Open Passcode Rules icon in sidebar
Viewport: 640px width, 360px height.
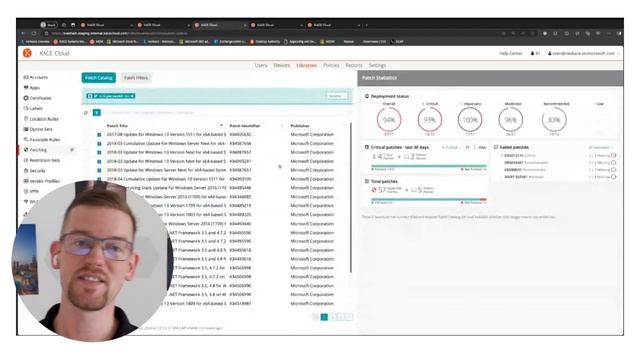pyautogui.click(x=26, y=140)
